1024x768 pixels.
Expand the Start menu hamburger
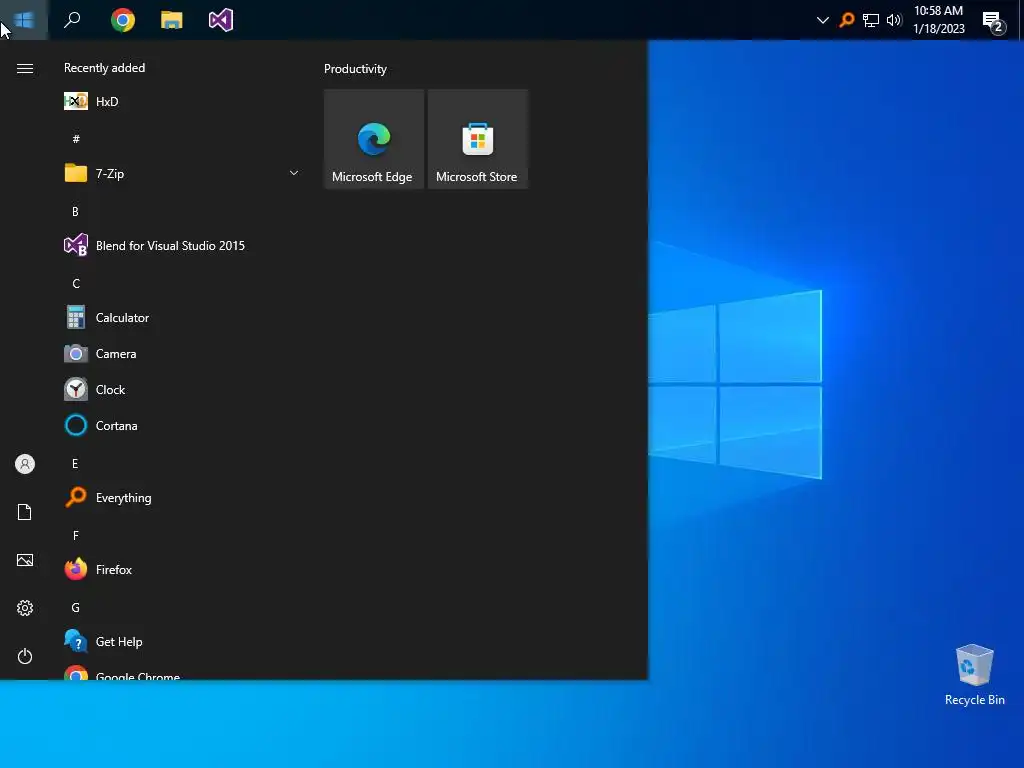(25, 69)
